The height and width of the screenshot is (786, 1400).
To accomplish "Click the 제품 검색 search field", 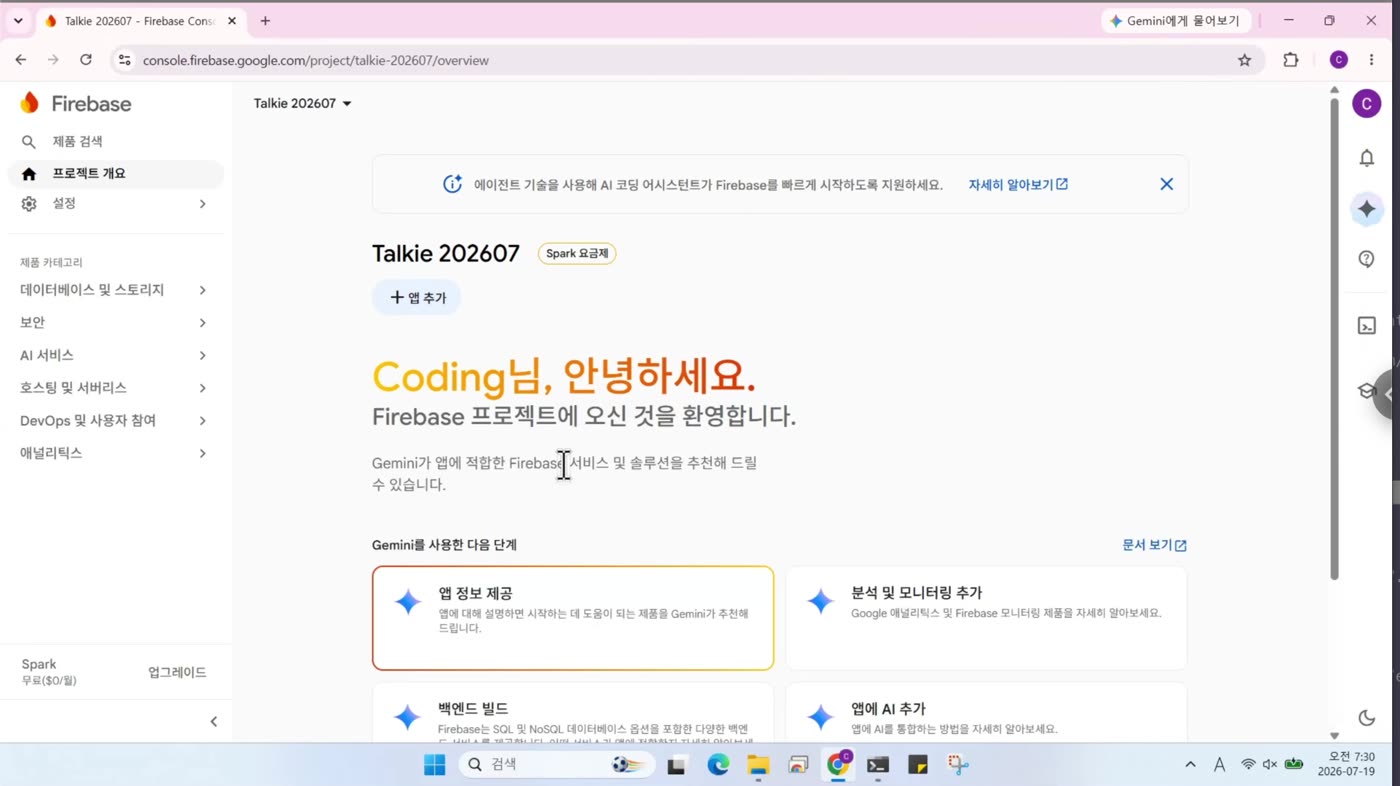I will [116, 142].
